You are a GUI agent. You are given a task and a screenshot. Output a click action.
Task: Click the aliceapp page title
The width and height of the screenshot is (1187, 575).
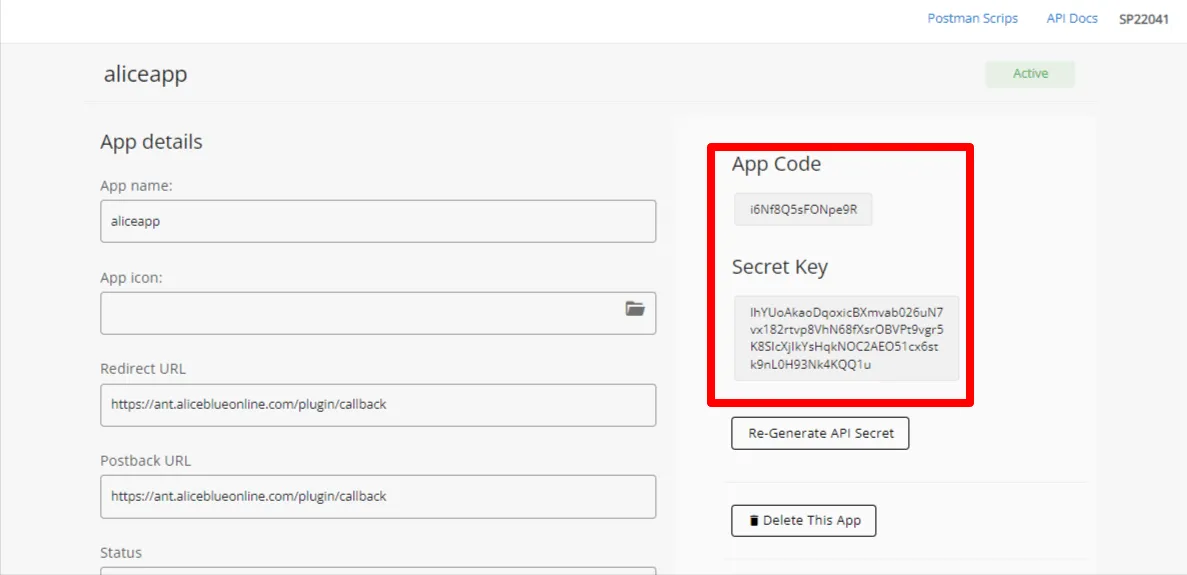coord(146,75)
